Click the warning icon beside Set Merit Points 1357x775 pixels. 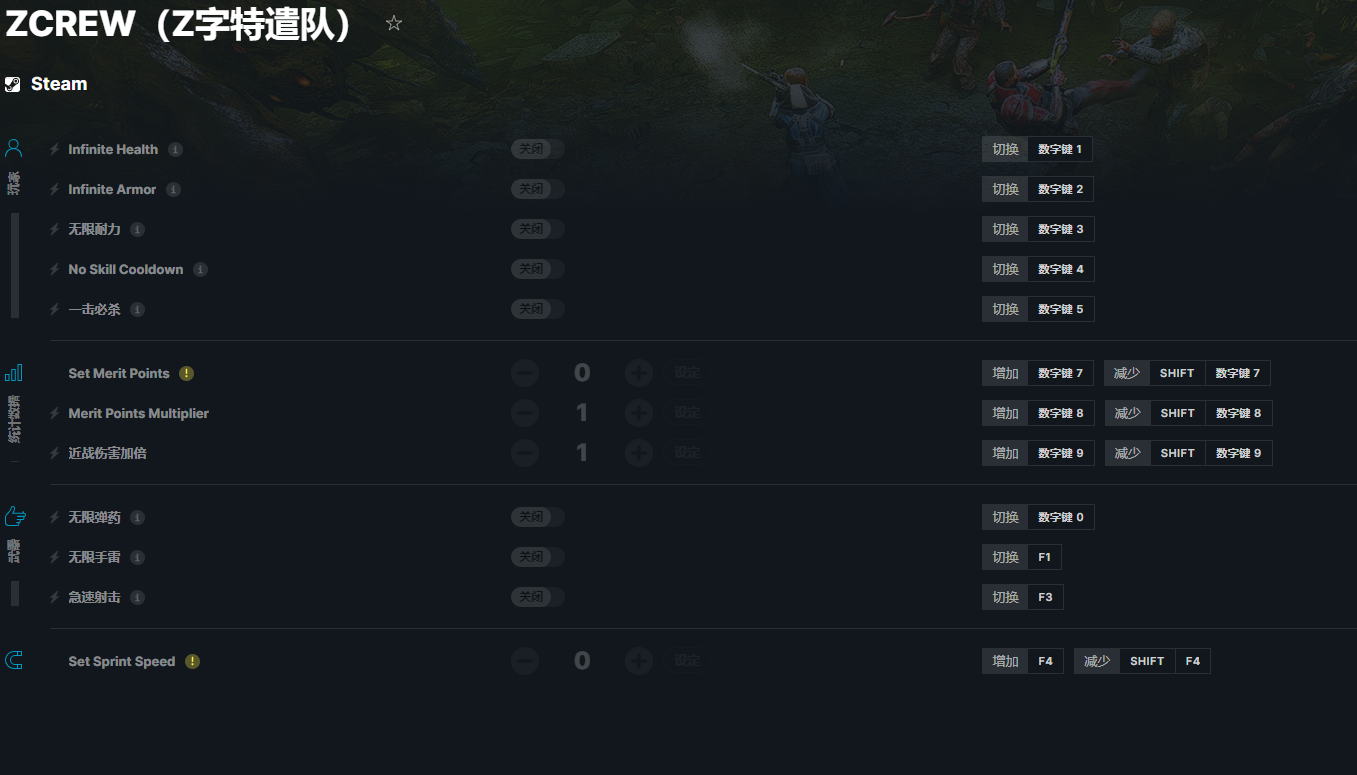point(187,373)
